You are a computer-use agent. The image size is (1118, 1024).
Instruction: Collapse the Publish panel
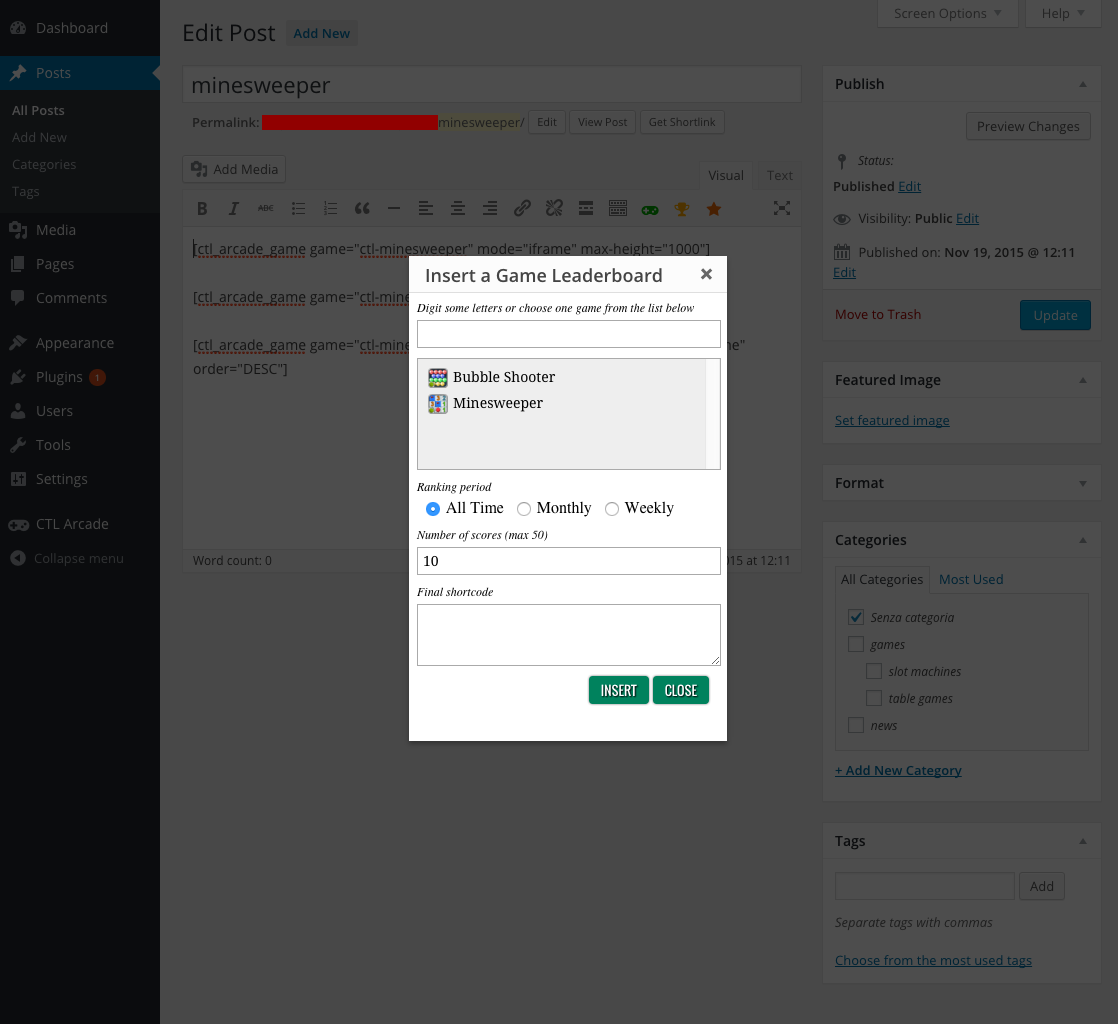tap(1081, 84)
